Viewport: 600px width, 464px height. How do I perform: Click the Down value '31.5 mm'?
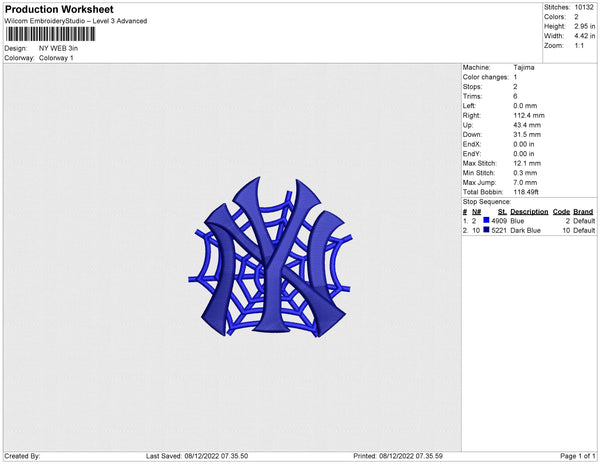[527, 135]
